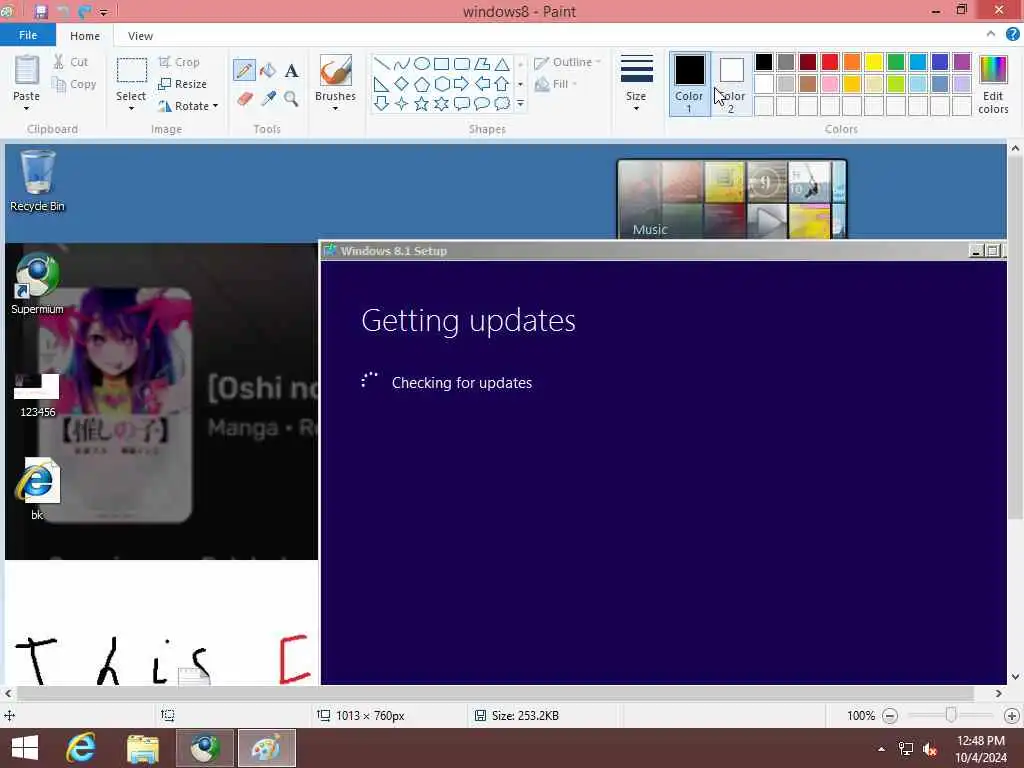The image size is (1024, 768).
Task: Open Customize Quick Access Toolbar arrow
Action: tap(103, 12)
